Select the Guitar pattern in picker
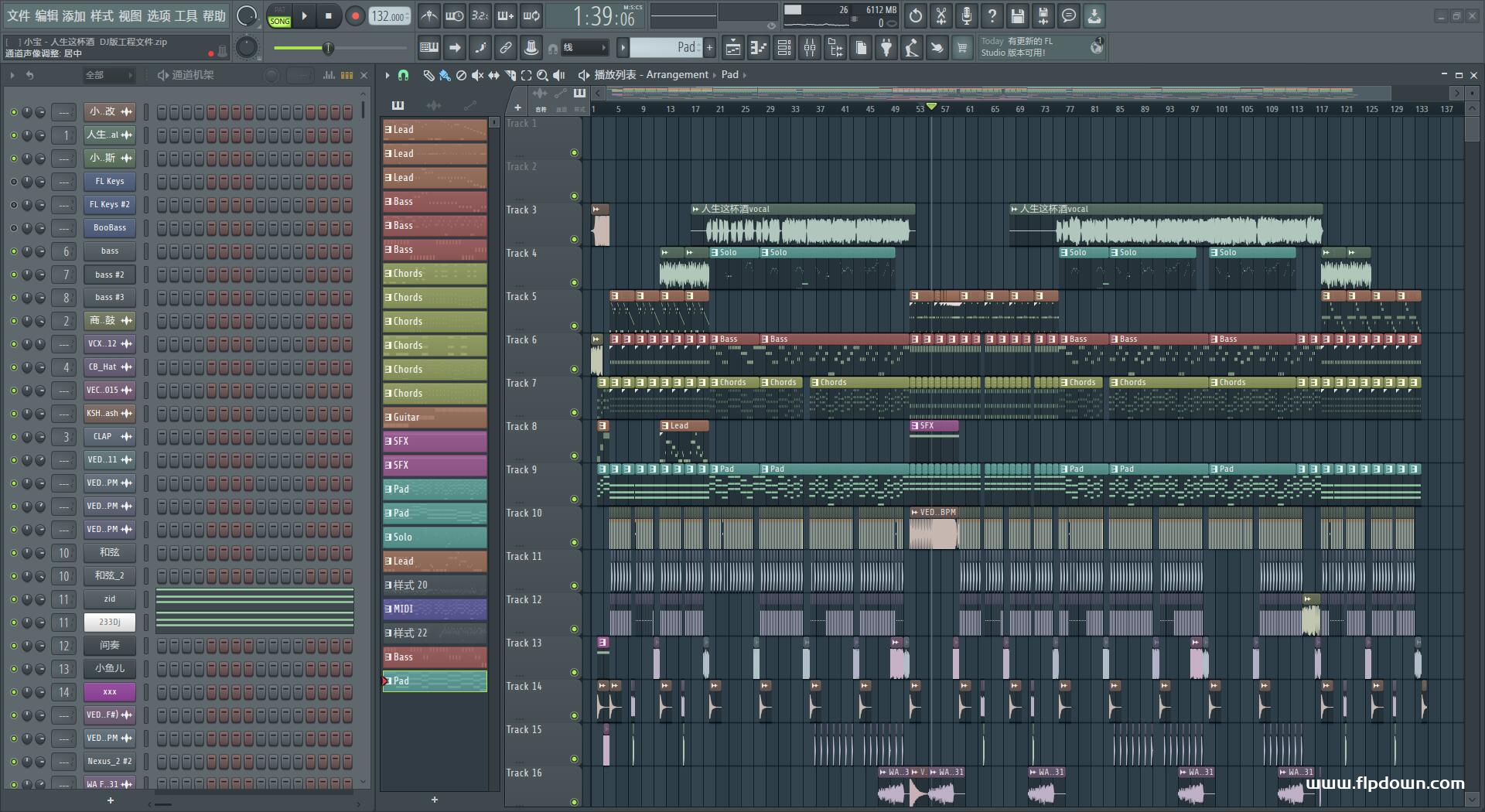 tap(435, 418)
